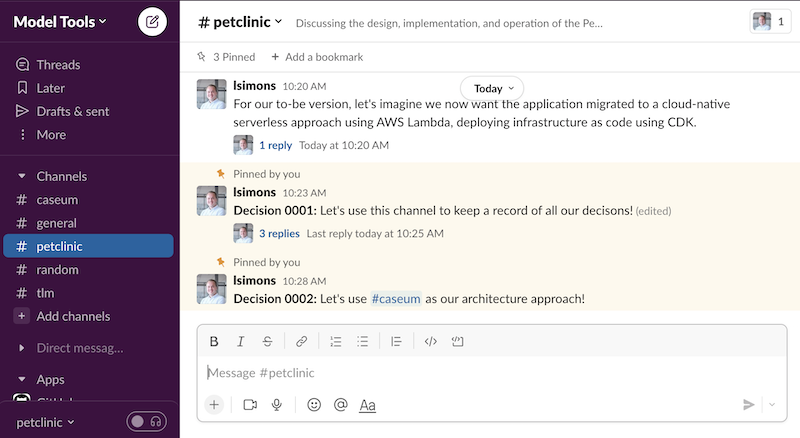The height and width of the screenshot is (438, 800).
Task: Toggle formatting toolbar with Aa icon
Action: 367,405
